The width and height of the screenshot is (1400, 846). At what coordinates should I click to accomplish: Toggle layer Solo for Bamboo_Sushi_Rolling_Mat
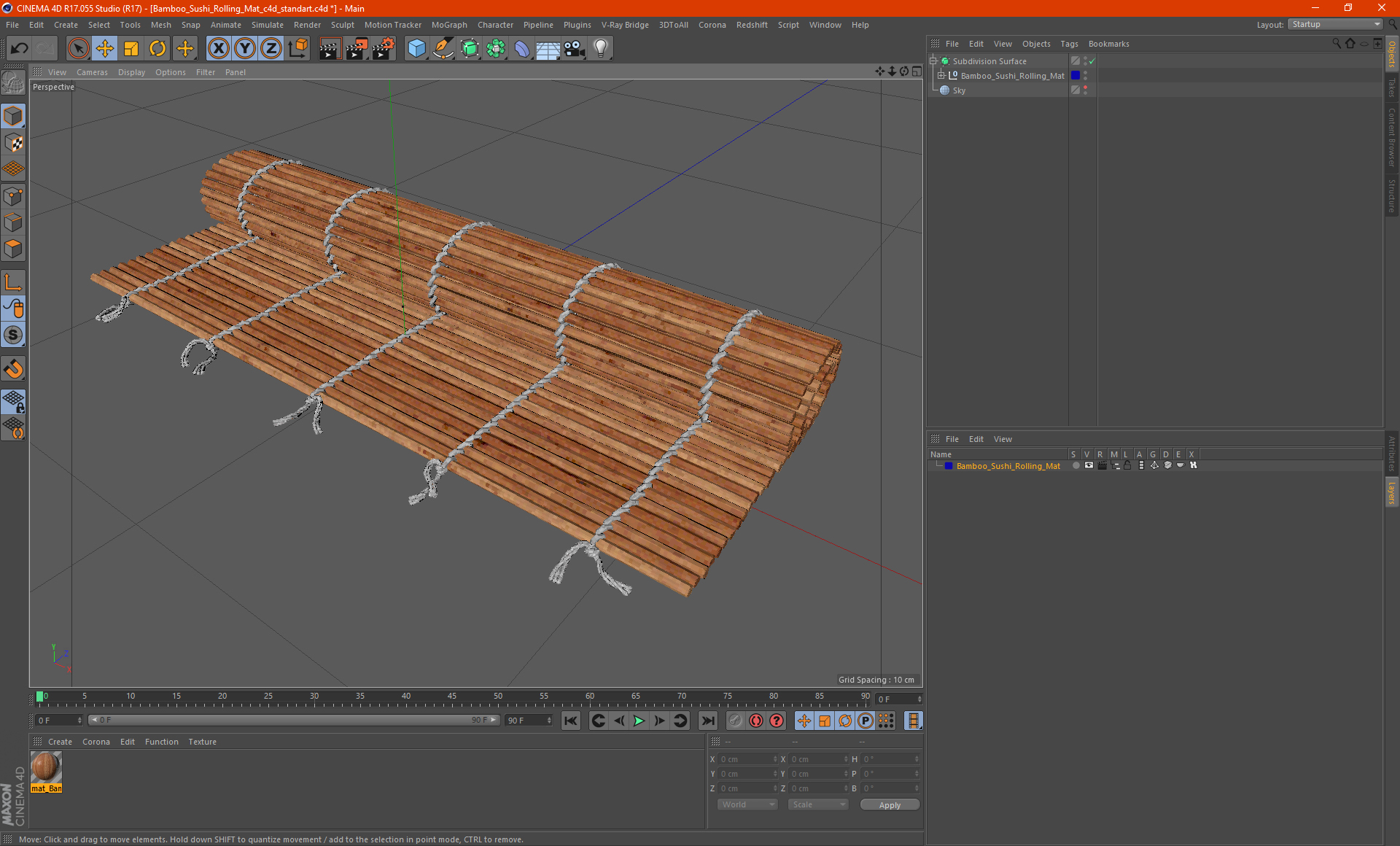[1076, 465]
